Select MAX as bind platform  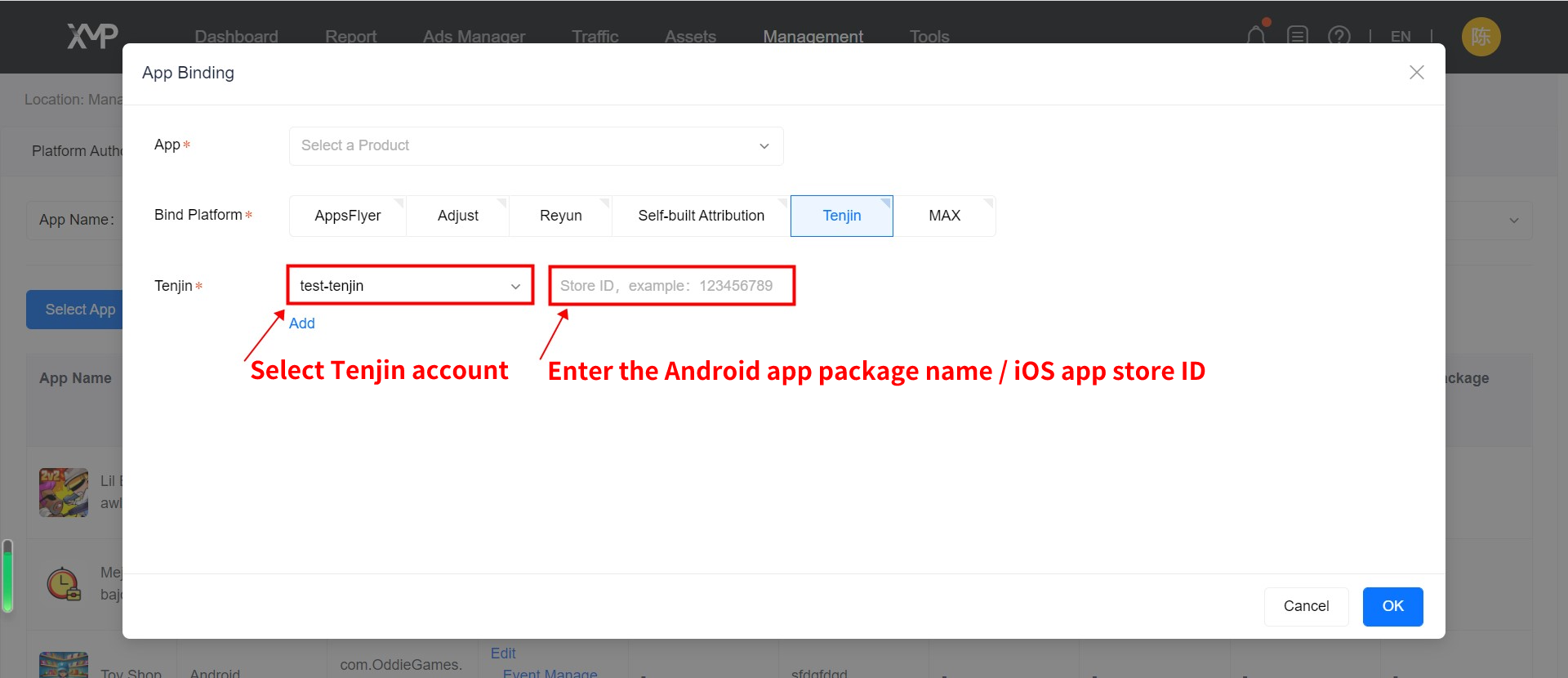(x=945, y=216)
